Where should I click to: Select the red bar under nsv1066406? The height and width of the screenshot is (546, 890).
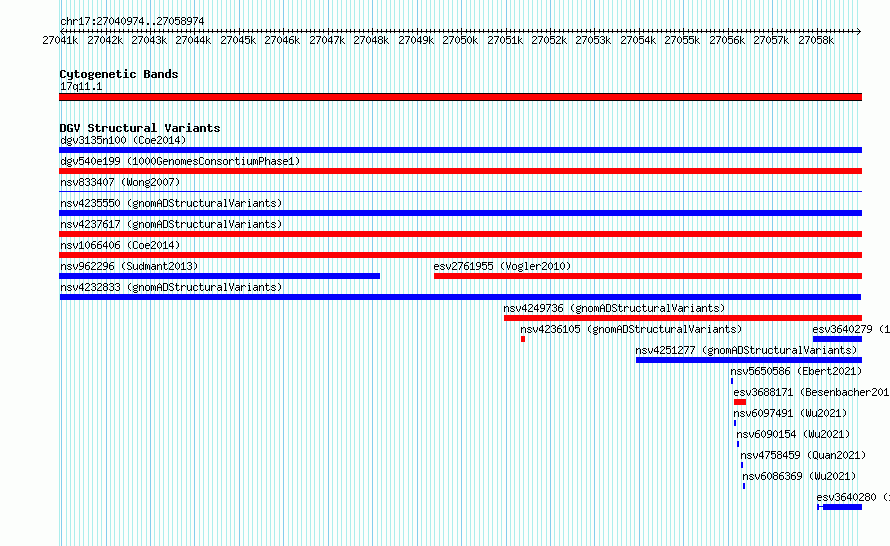point(460,255)
